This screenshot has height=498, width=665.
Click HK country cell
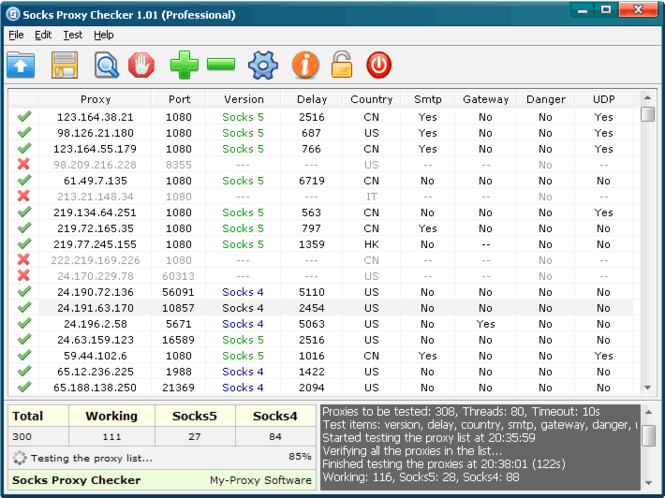pyautogui.click(x=371, y=244)
